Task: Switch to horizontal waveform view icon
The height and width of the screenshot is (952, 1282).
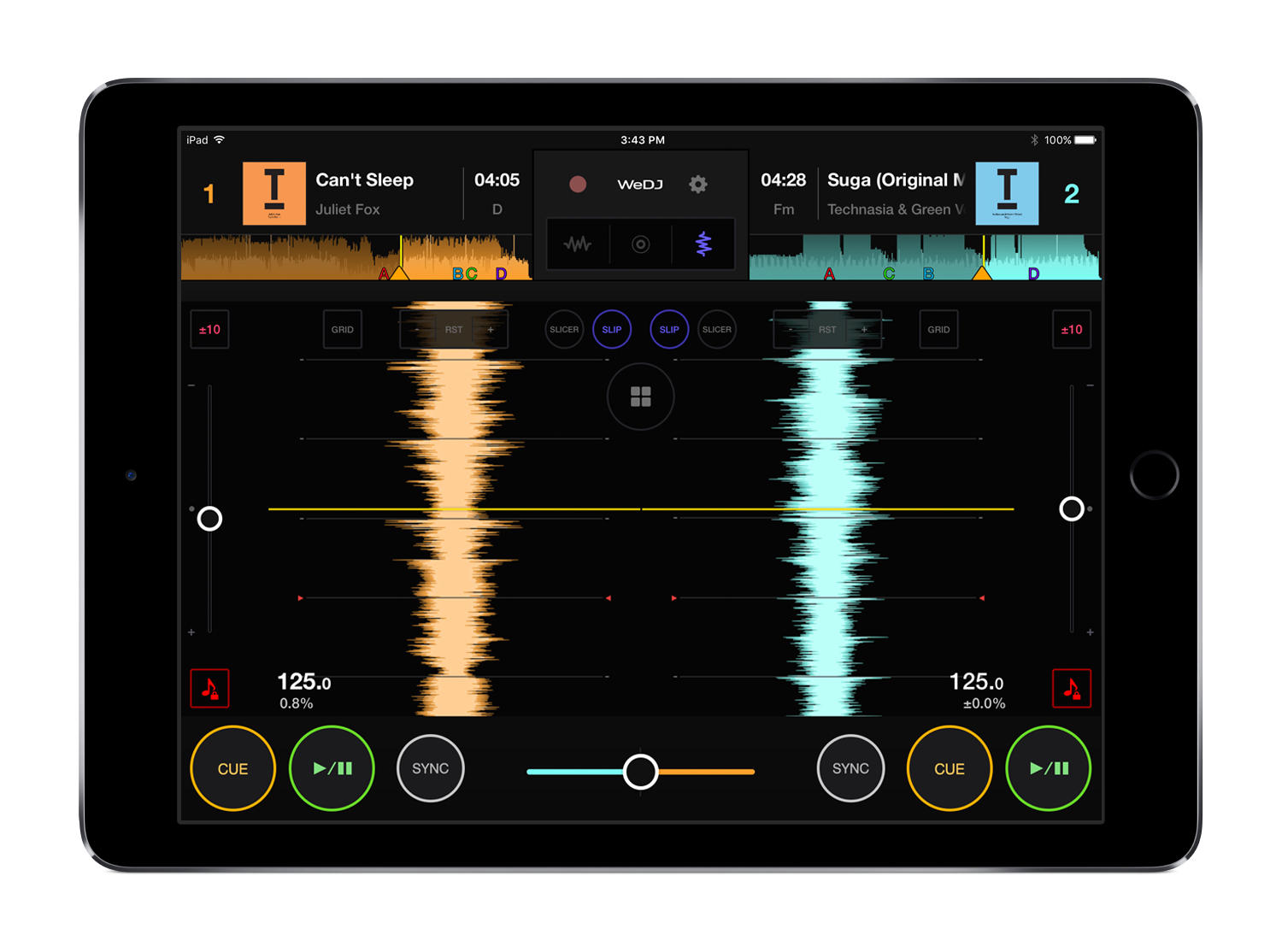Action: [578, 244]
